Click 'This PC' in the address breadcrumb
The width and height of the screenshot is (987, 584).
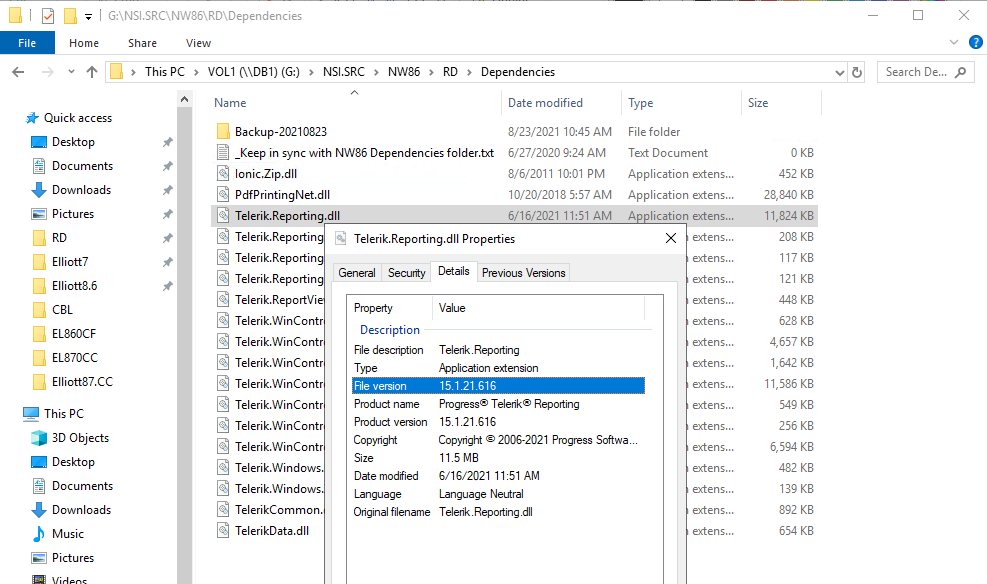coord(165,72)
